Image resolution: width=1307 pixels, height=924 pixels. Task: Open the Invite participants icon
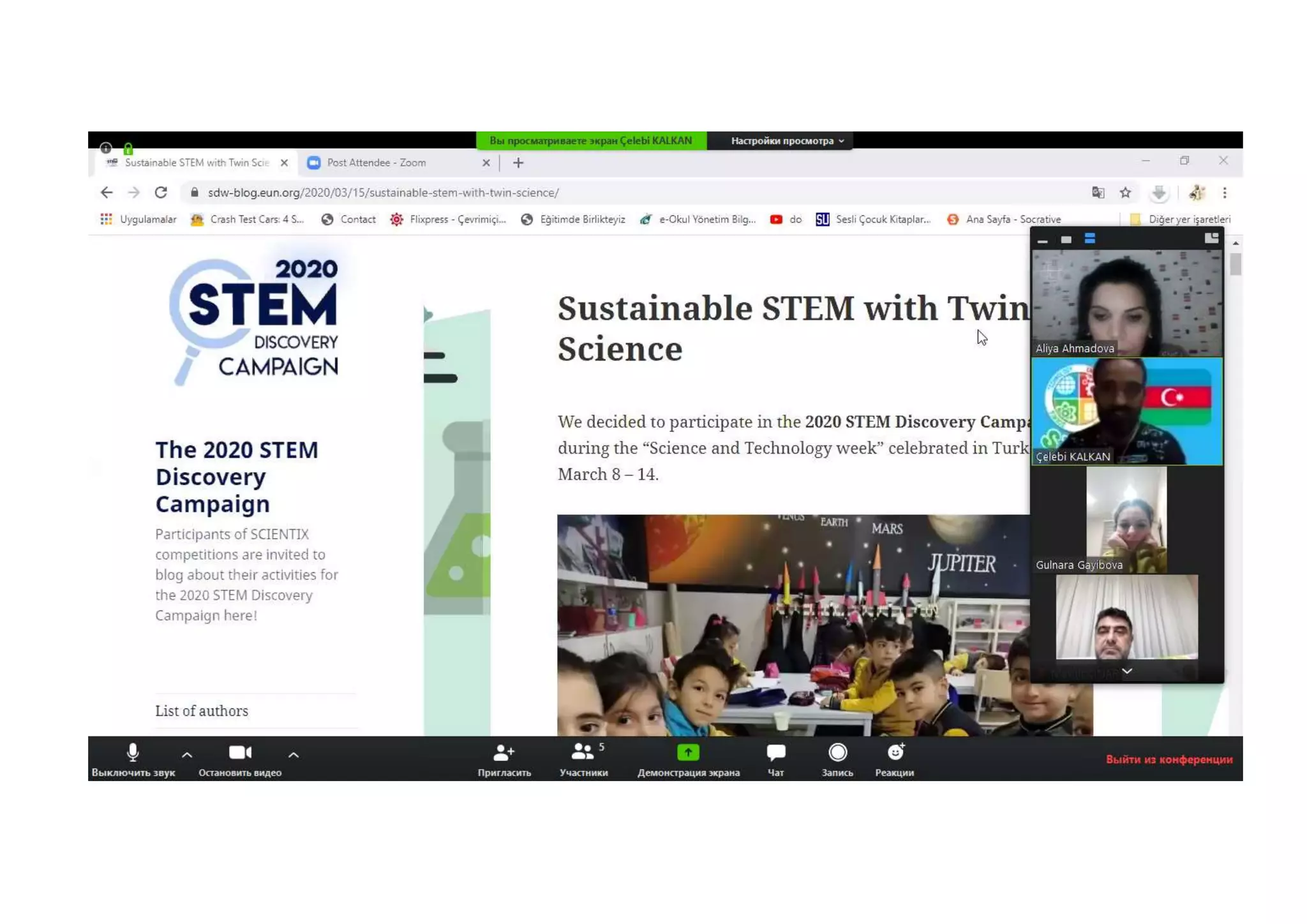point(504,753)
